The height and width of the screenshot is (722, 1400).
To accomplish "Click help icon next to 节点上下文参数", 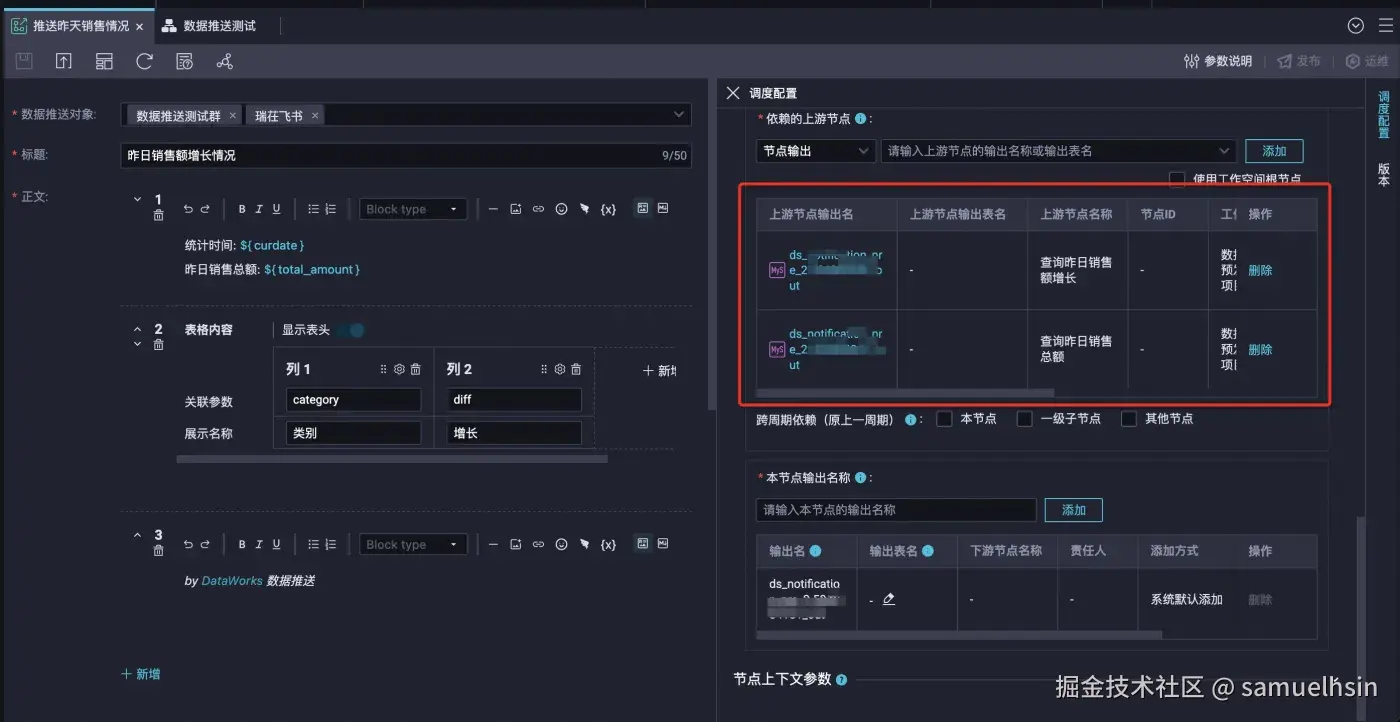I will pos(841,680).
